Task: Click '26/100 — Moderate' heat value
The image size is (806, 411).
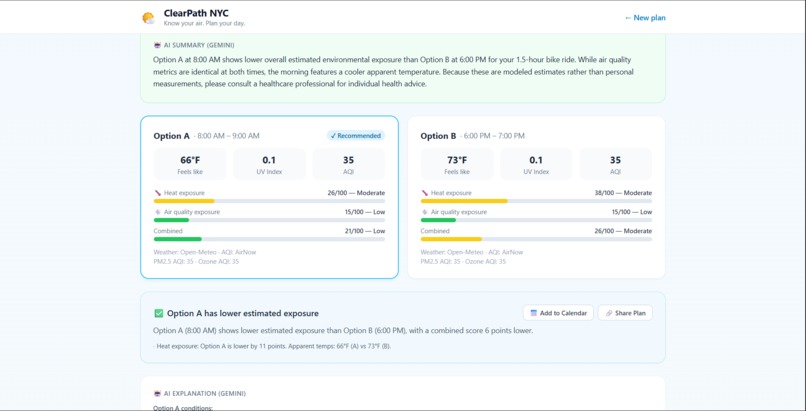Action: [356, 193]
